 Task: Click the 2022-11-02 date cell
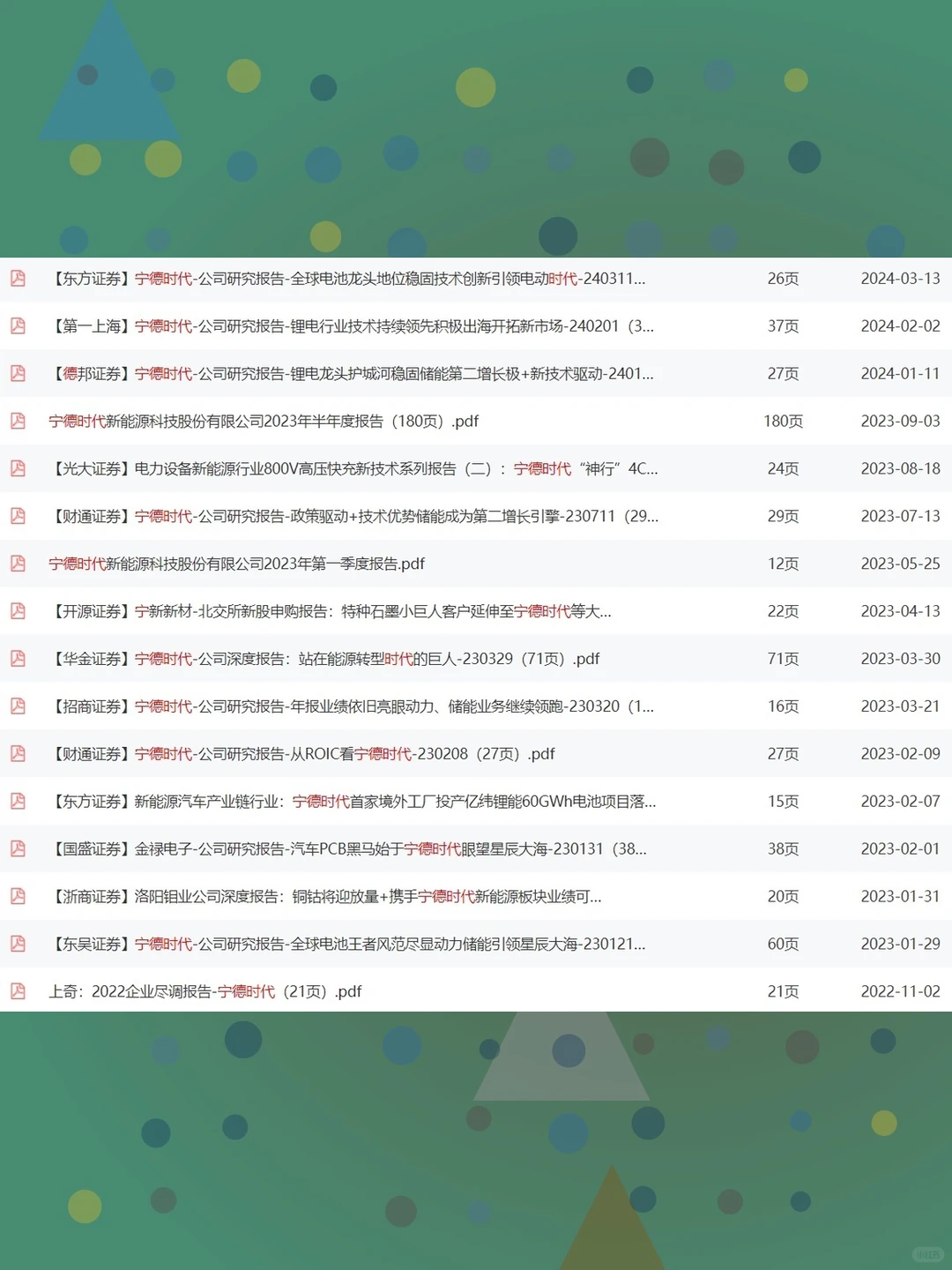(x=901, y=992)
